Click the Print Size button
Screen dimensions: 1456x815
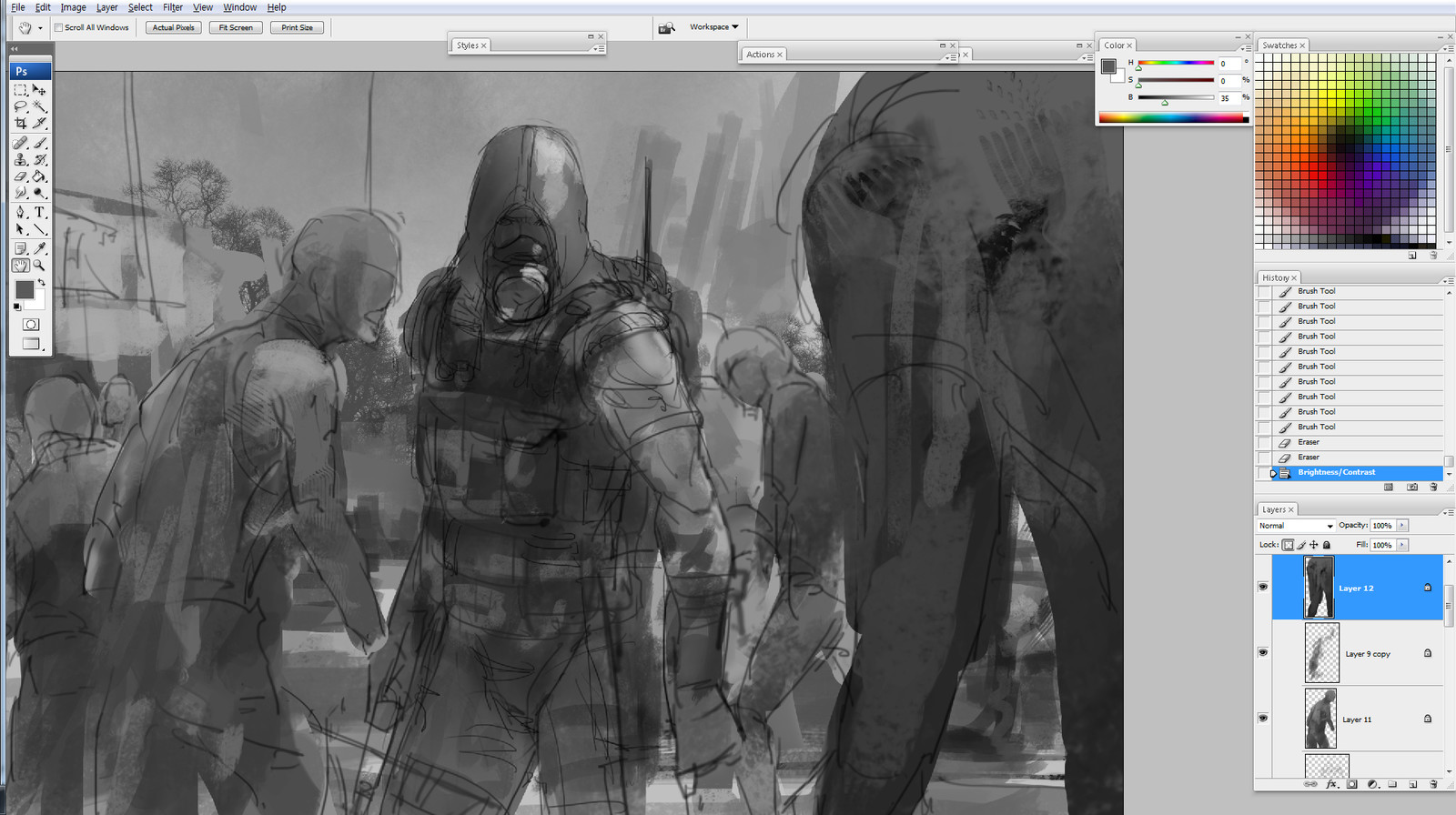pos(297,28)
